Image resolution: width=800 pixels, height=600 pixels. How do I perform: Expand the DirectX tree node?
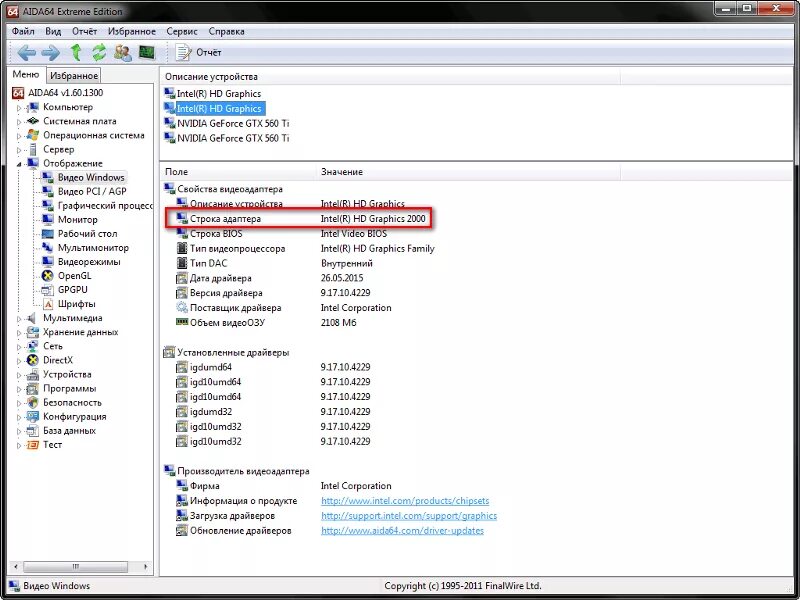(x=19, y=361)
